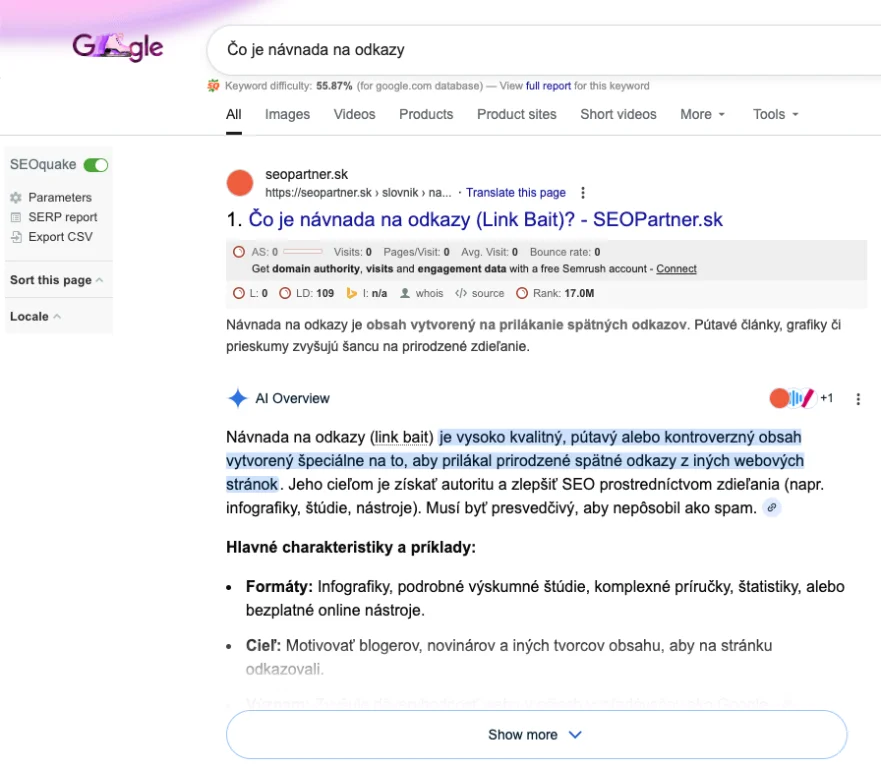Toggle the SEOquake switch off
This screenshot has width=881, height=768.
click(x=96, y=165)
